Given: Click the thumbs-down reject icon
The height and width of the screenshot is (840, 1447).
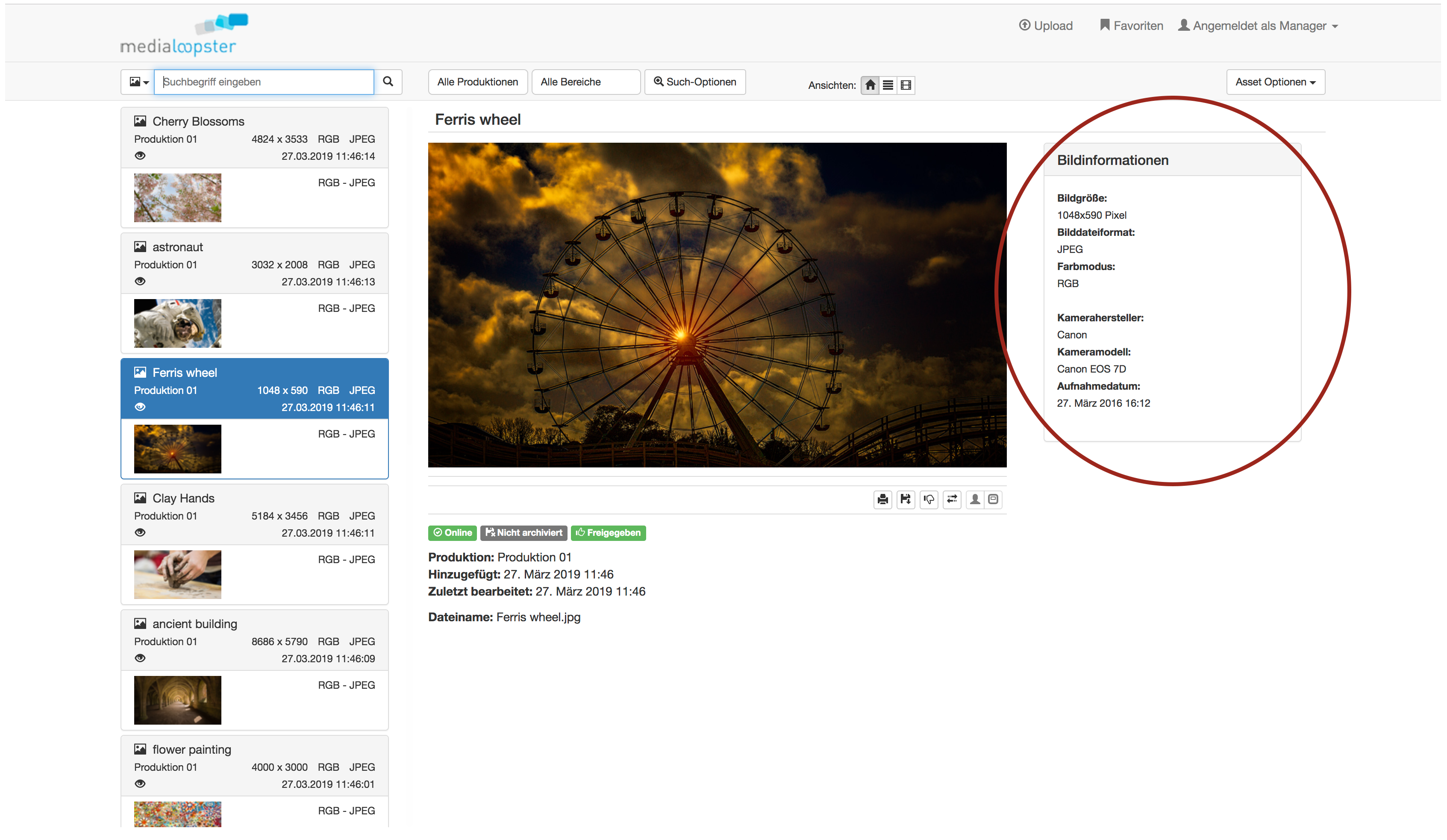Looking at the screenshot, I should click(929, 499).
